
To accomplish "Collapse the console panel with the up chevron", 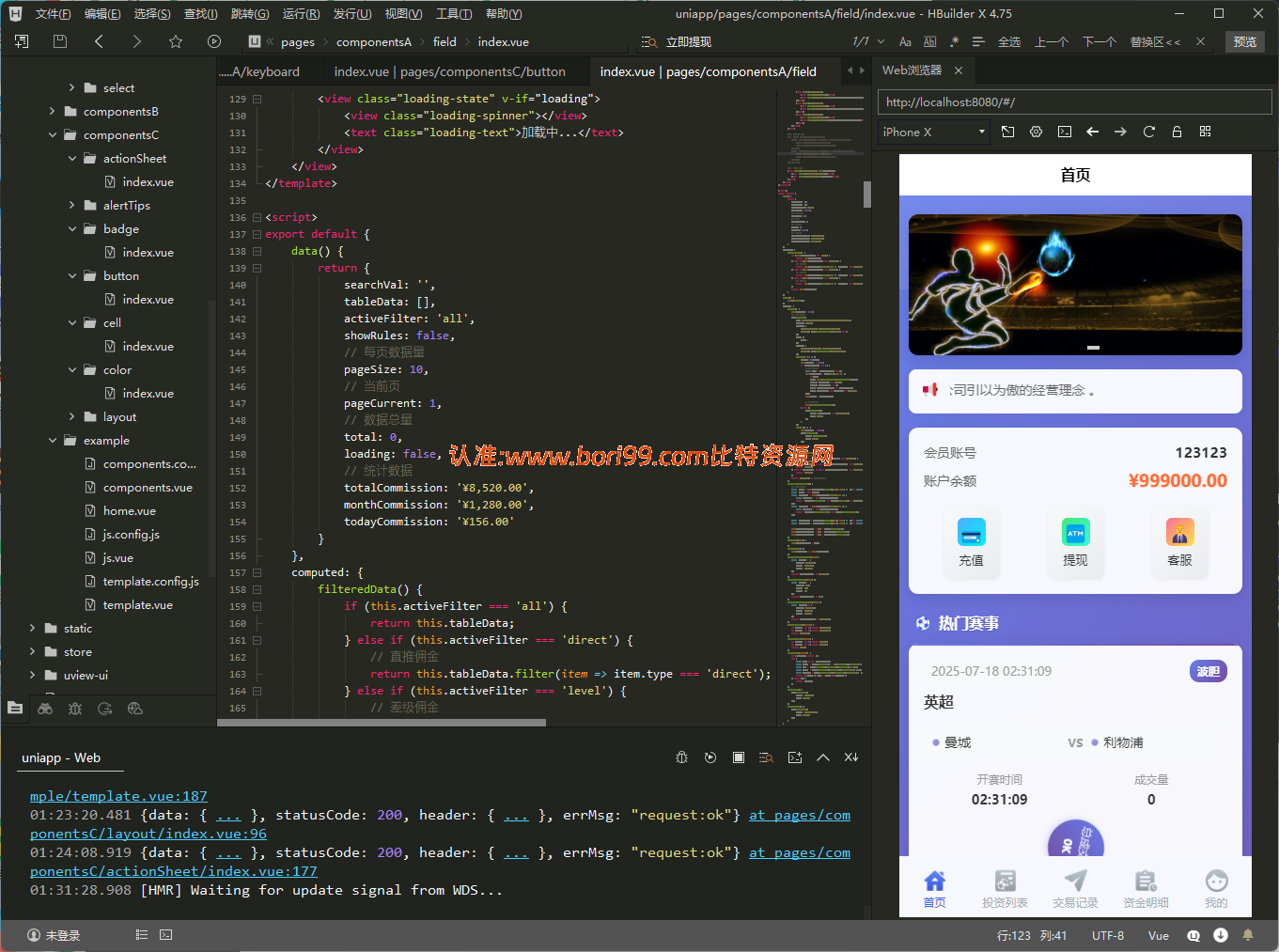I will (x=823, y=757).
